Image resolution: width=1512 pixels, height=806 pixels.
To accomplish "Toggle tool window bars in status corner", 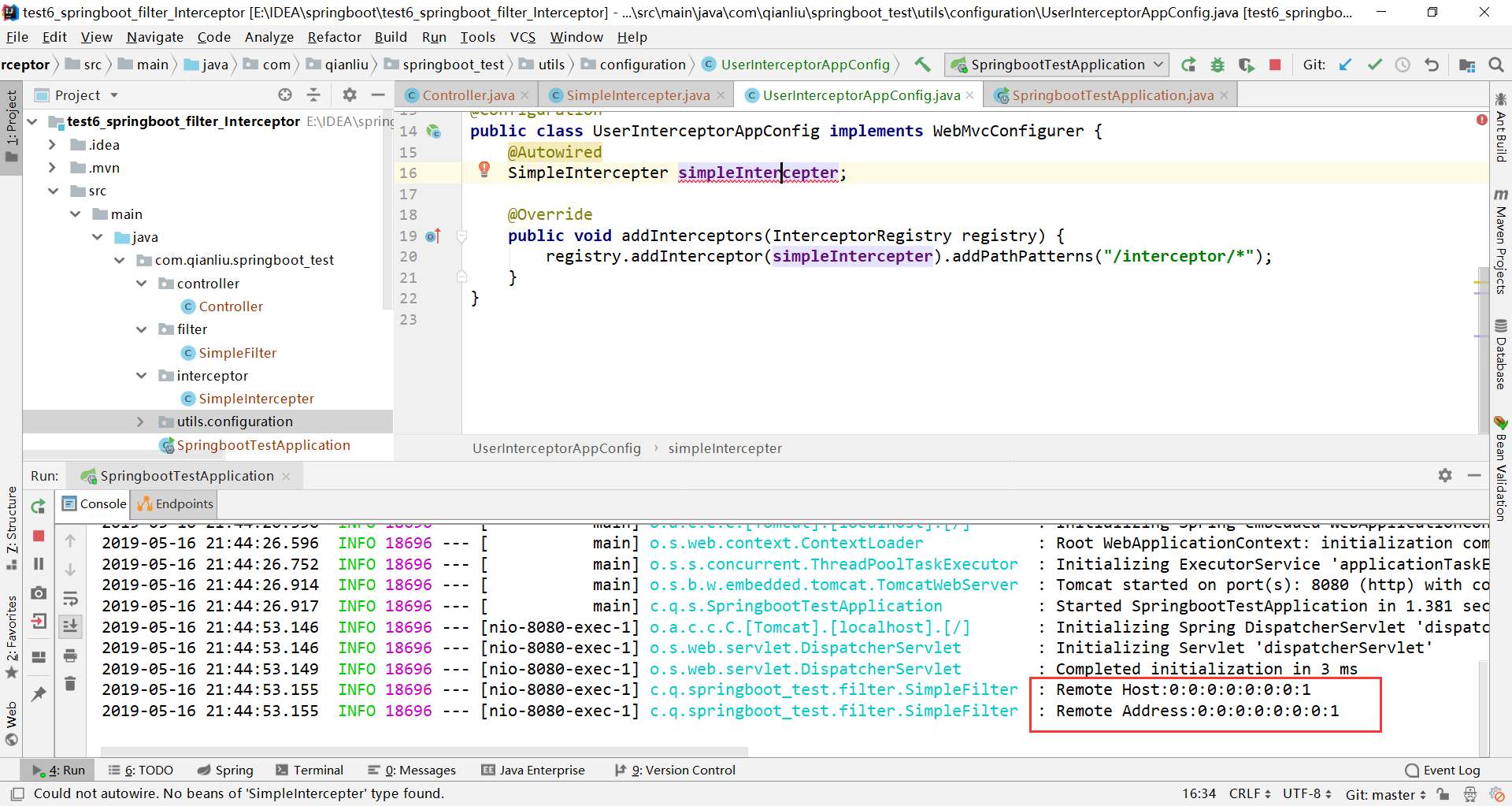I will click(x=17, y=793).
